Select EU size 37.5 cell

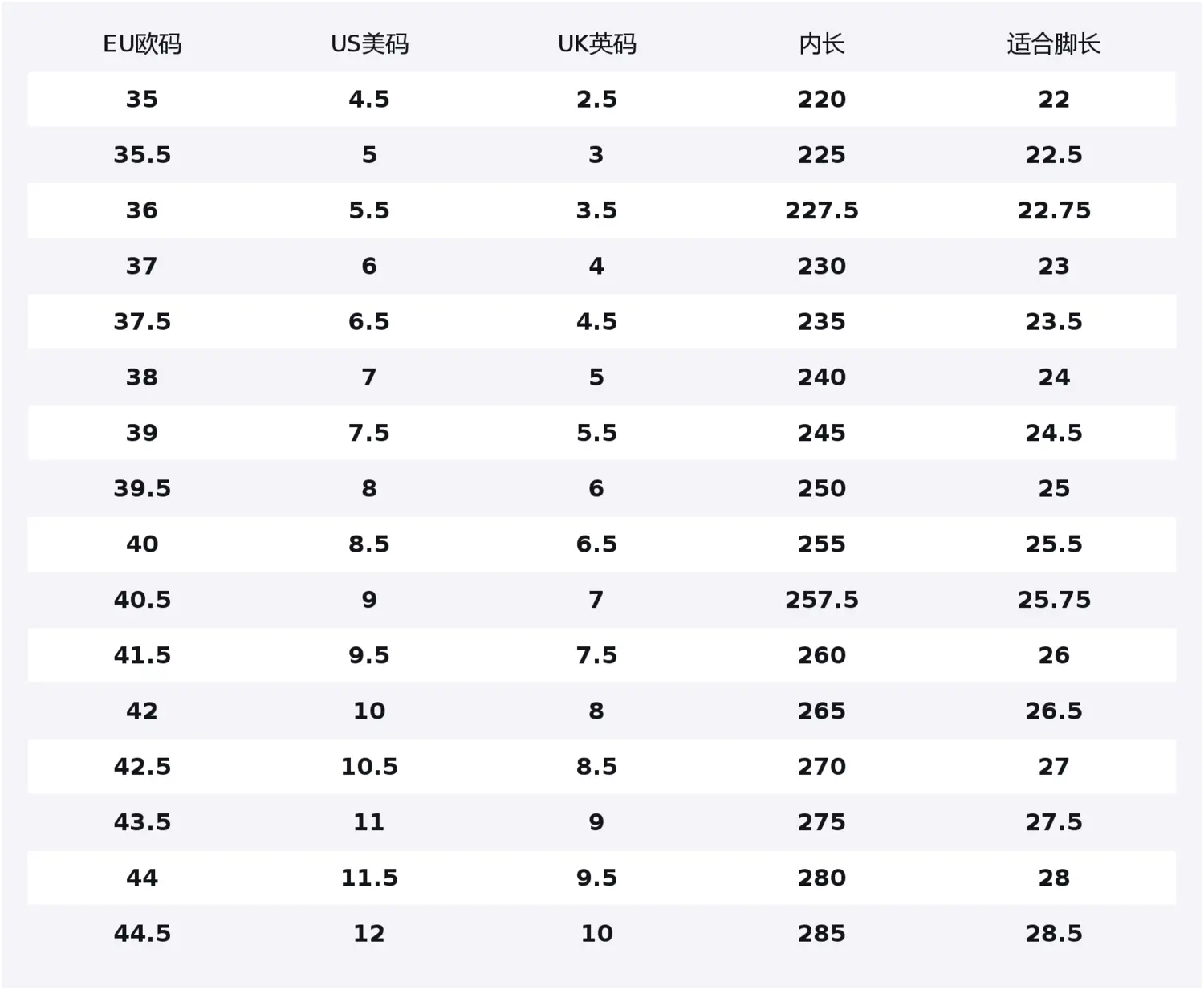pos(142,322)
